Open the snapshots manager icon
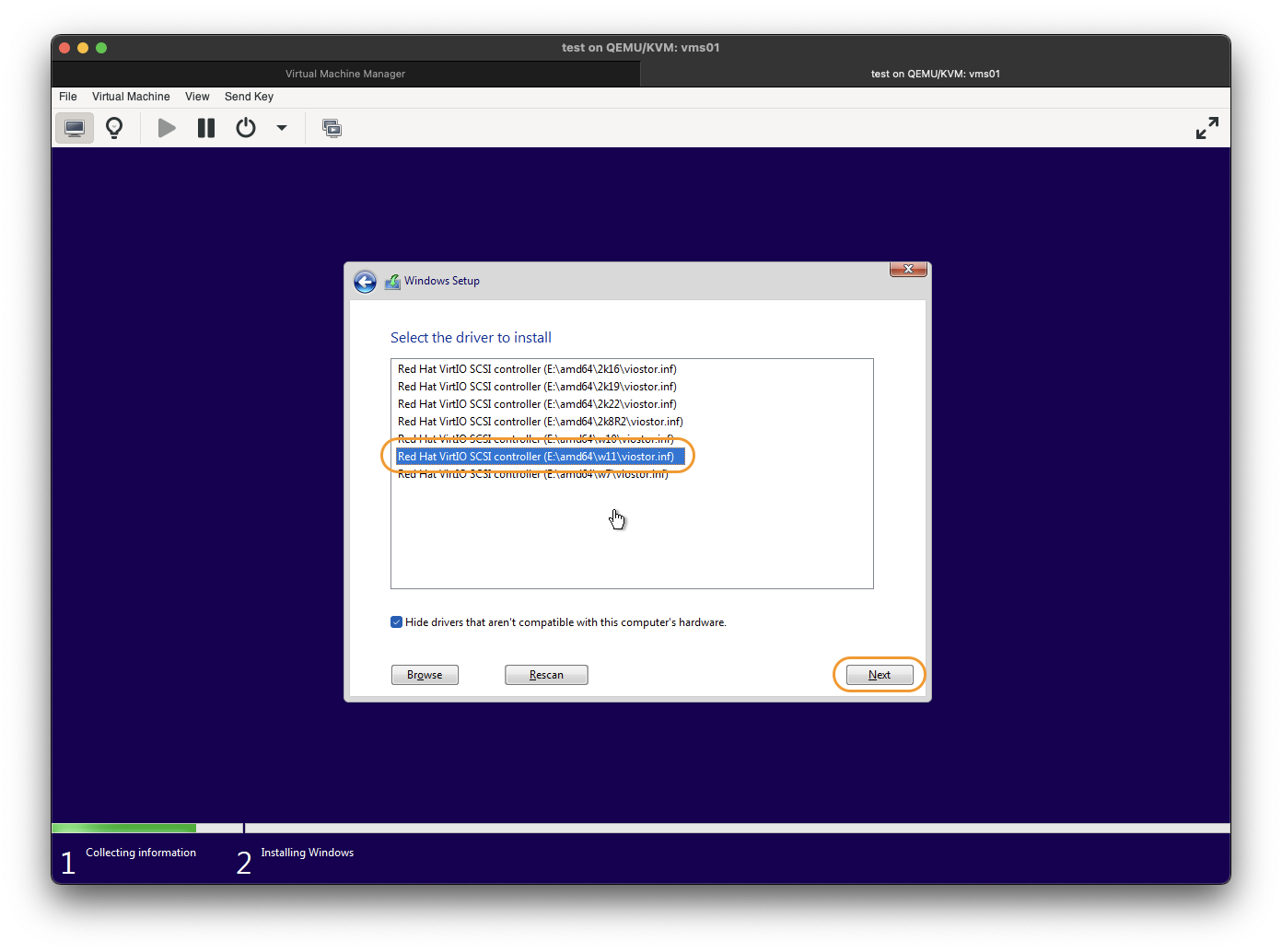Image resolution: width=1282 pixels, height=952 pixels. pyautogui.click(x=332, y=128)
